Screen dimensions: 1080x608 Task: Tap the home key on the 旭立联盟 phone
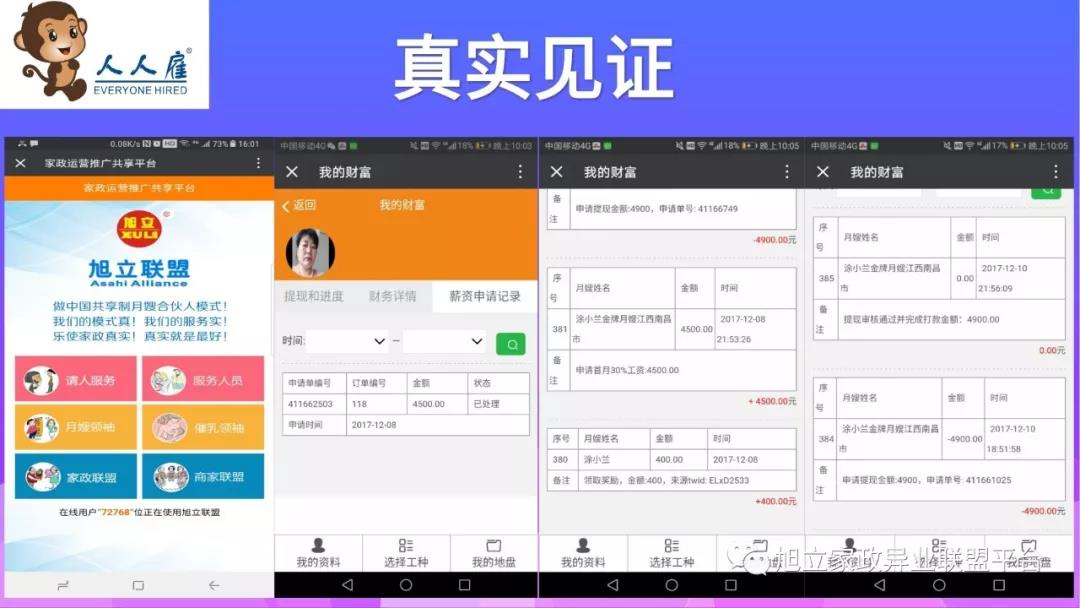click(x=138, y=585)
